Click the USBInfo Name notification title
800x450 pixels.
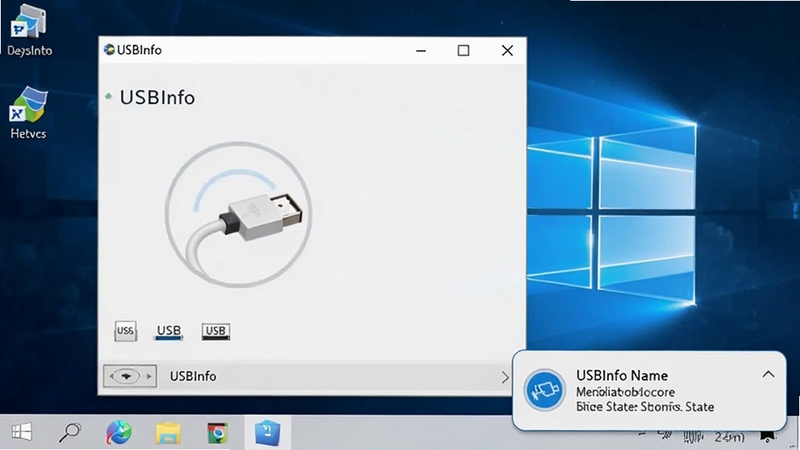pos(621,376)
